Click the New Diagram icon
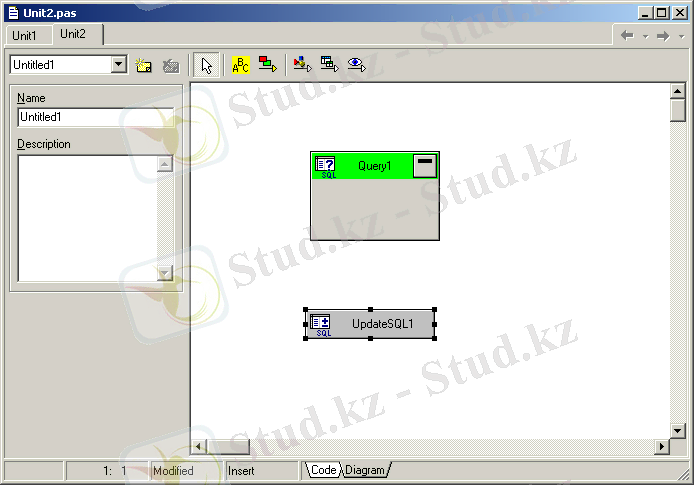 tap(143, 65)
